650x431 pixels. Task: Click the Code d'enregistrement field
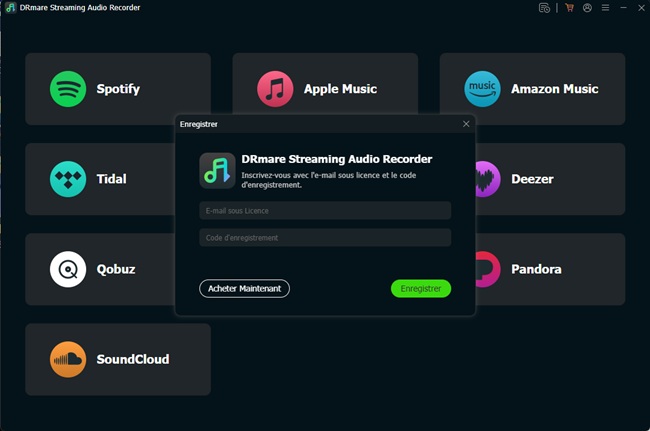(325, 237)
